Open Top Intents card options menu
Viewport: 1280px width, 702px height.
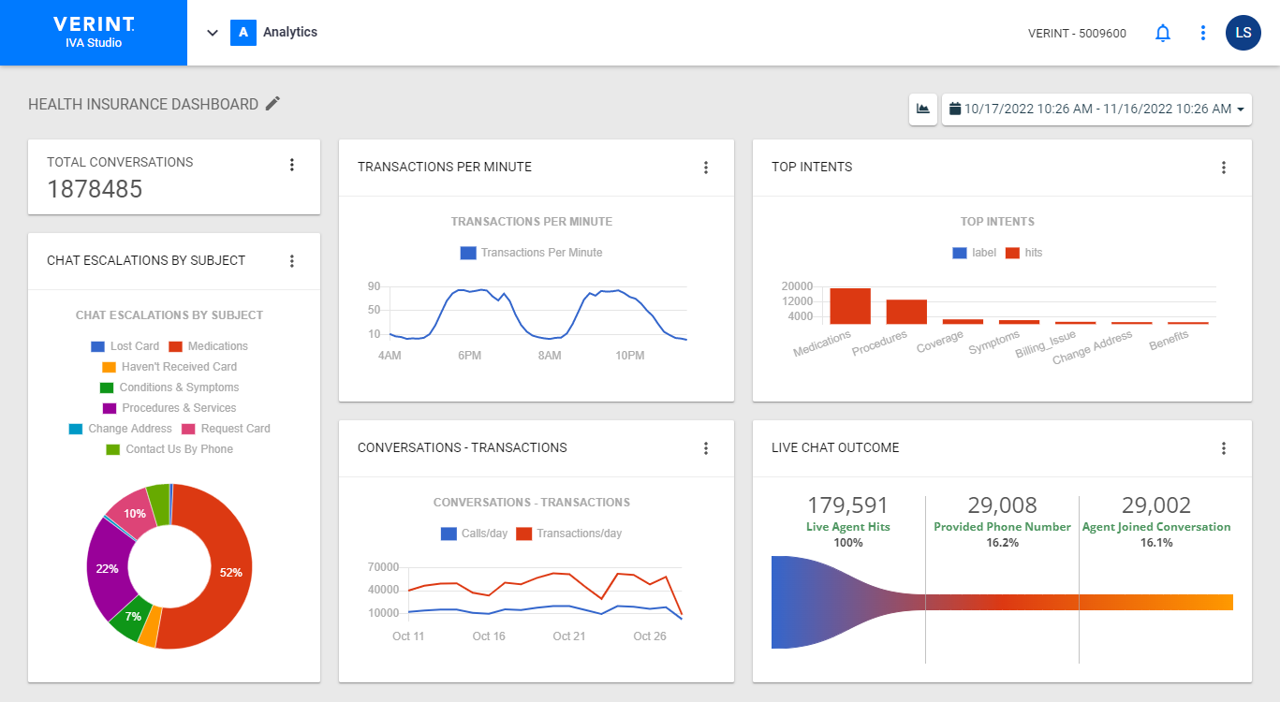[1223, 168]
